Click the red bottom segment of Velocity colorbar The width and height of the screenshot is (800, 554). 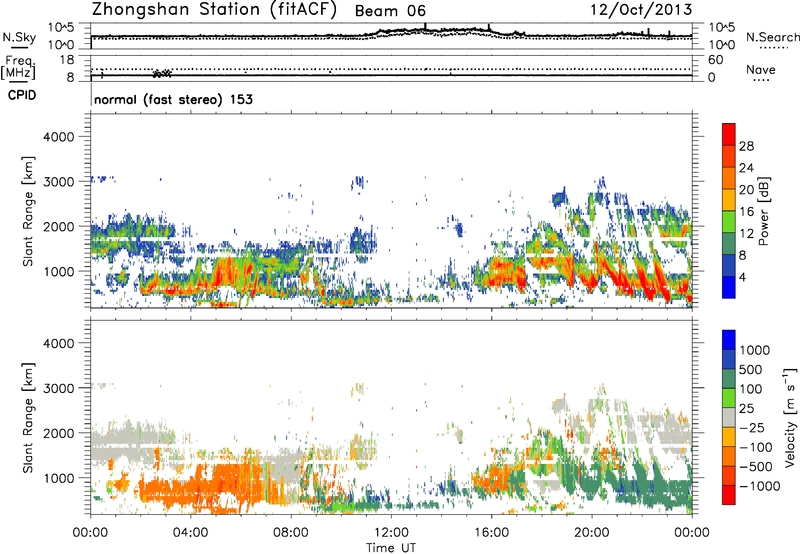(729, 495)
